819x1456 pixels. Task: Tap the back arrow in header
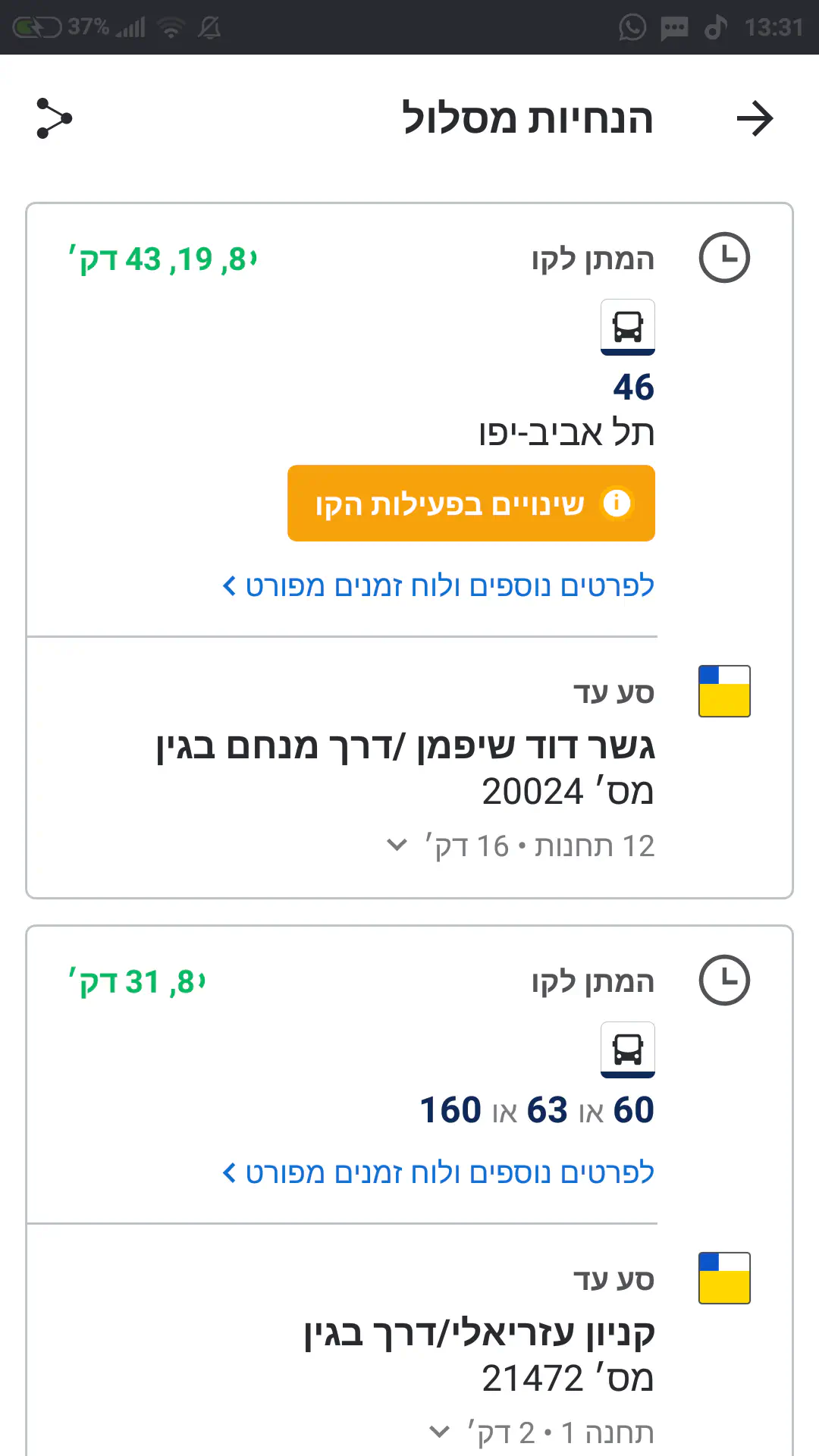pyautogui.click(x=755, y=119)
